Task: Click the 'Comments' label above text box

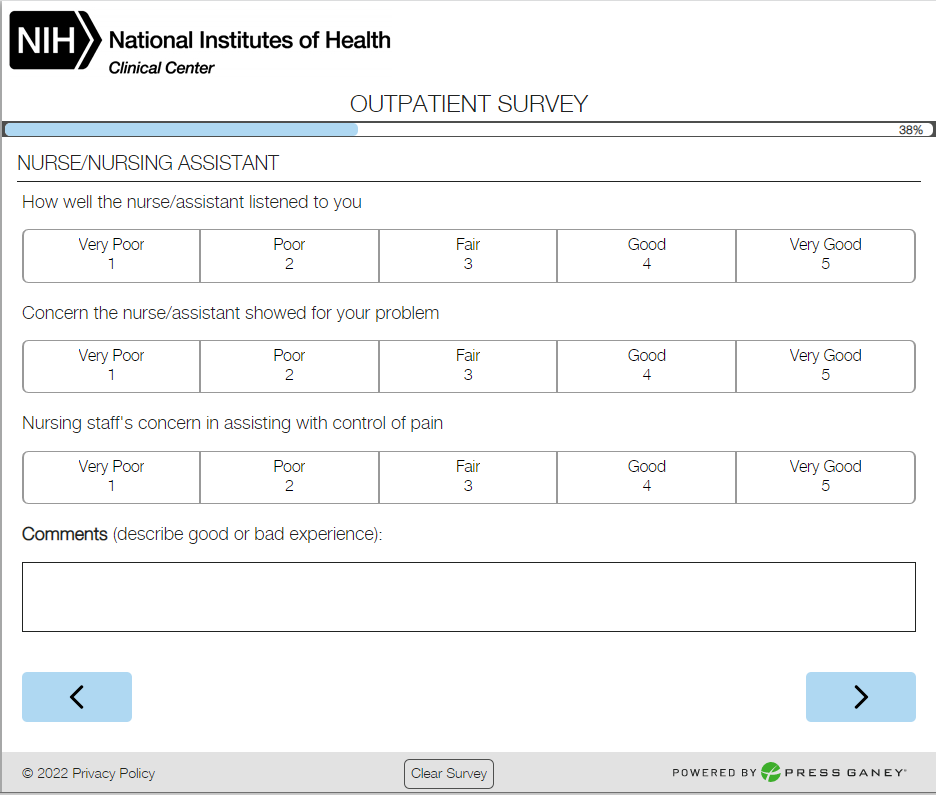Action: click(x=64, y=534)
